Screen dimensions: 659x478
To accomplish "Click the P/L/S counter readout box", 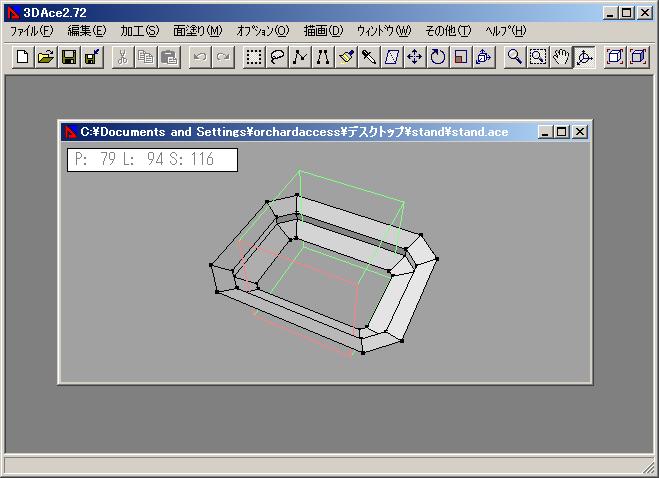I will pos(152,160).
